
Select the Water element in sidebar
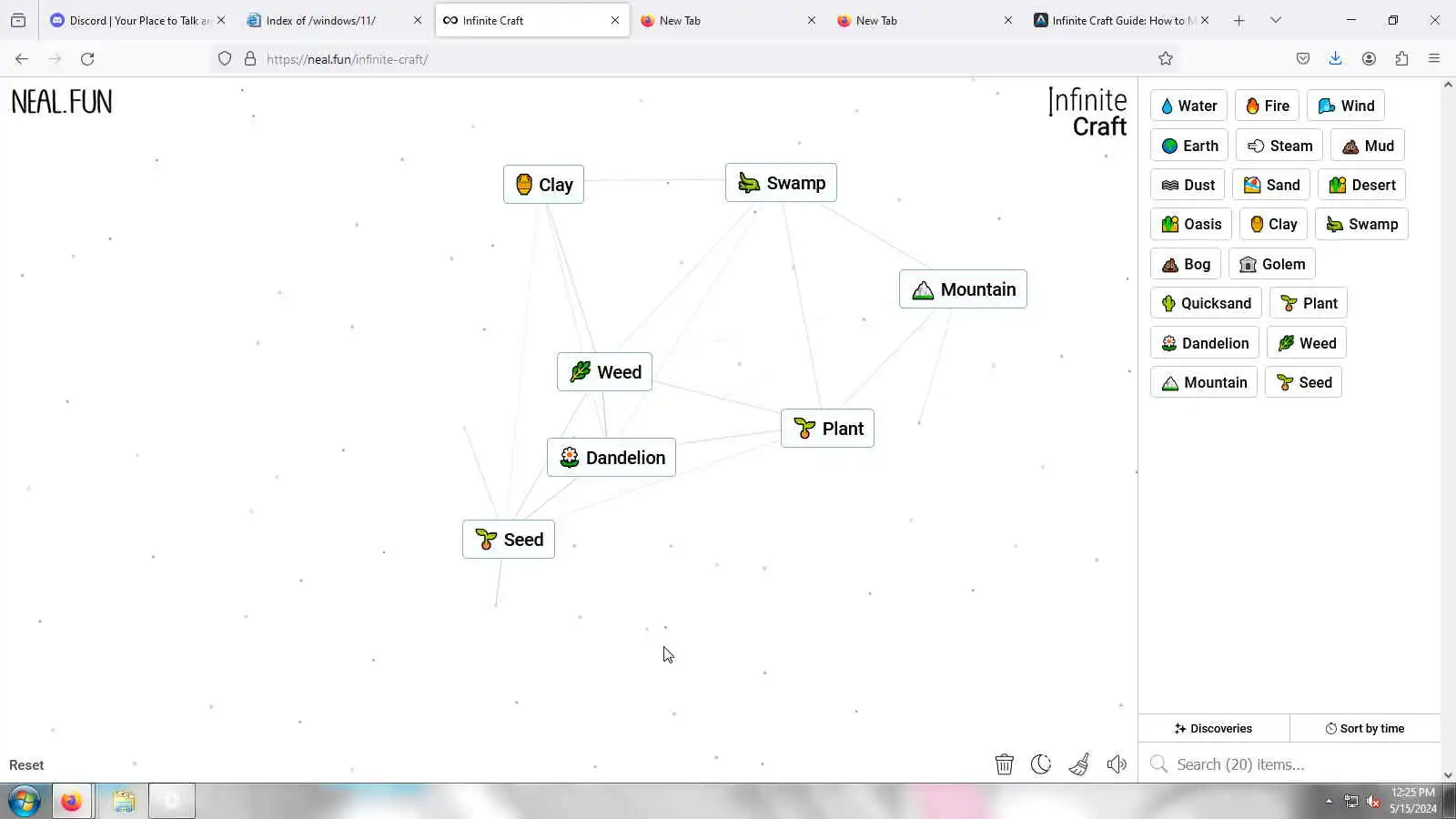coord(1188,106)
